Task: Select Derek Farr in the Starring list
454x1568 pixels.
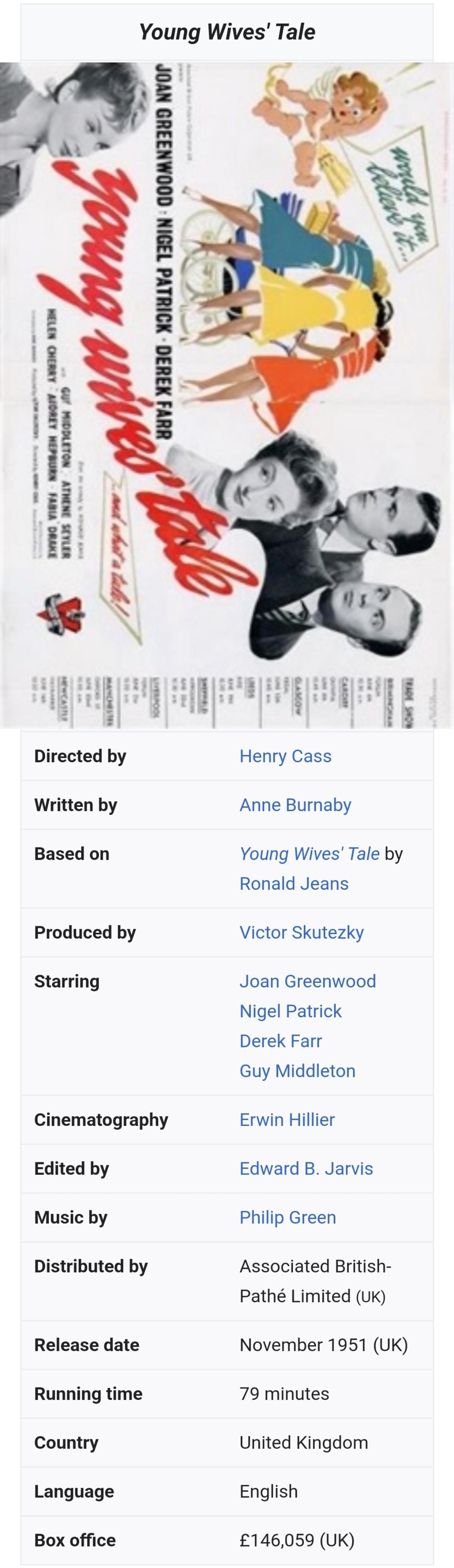Action: [x=280, y=1040]
